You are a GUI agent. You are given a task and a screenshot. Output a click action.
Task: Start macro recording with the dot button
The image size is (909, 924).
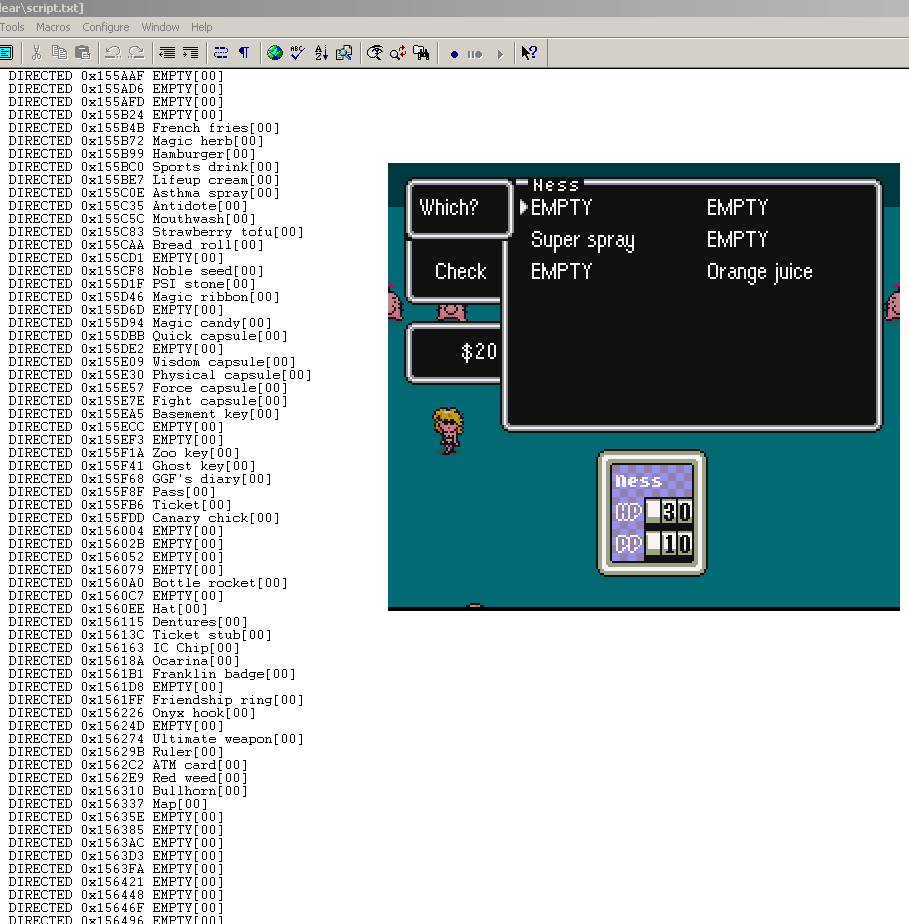454,54
